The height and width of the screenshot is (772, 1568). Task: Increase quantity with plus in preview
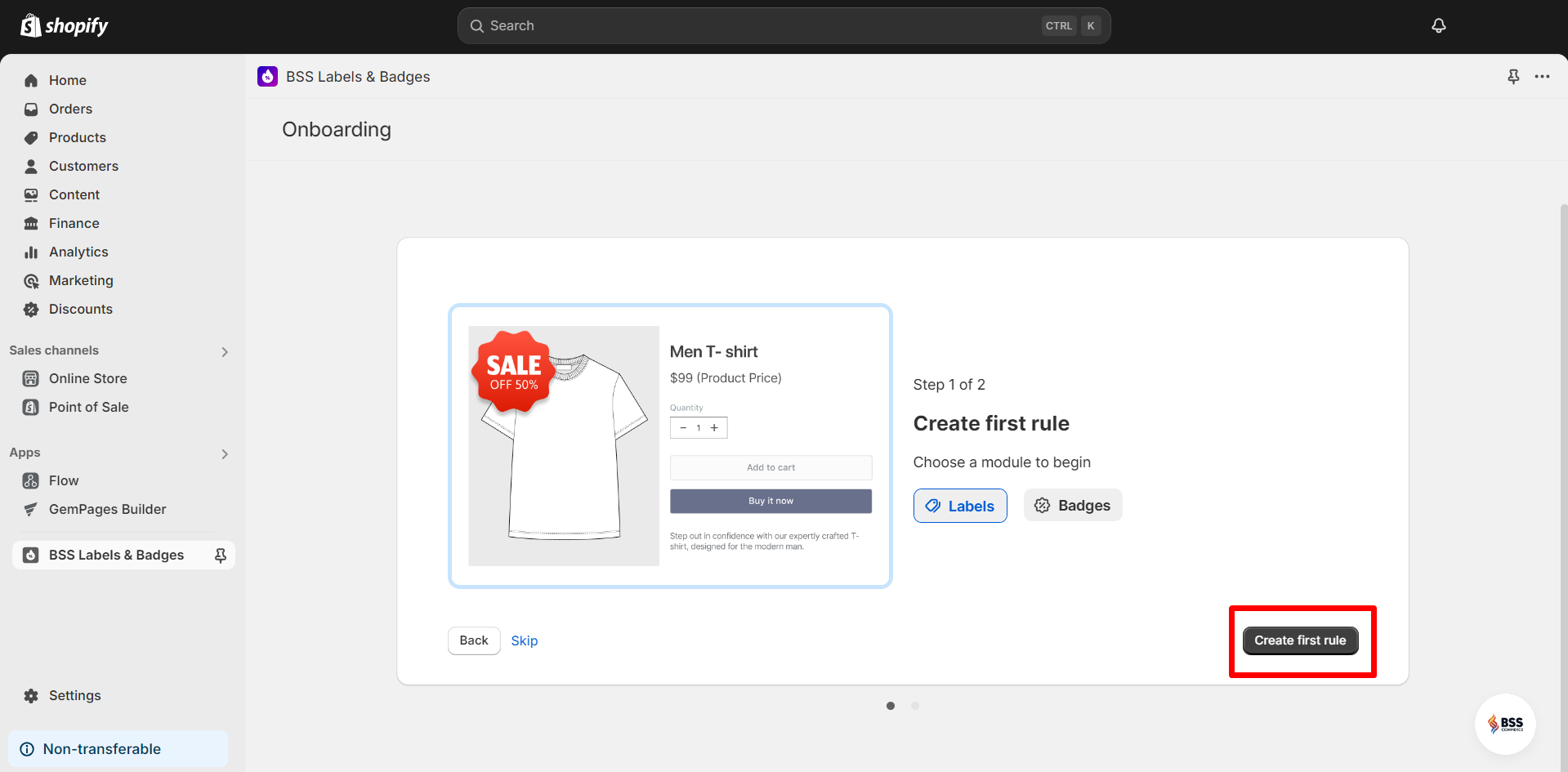click(x=714, y=427)
